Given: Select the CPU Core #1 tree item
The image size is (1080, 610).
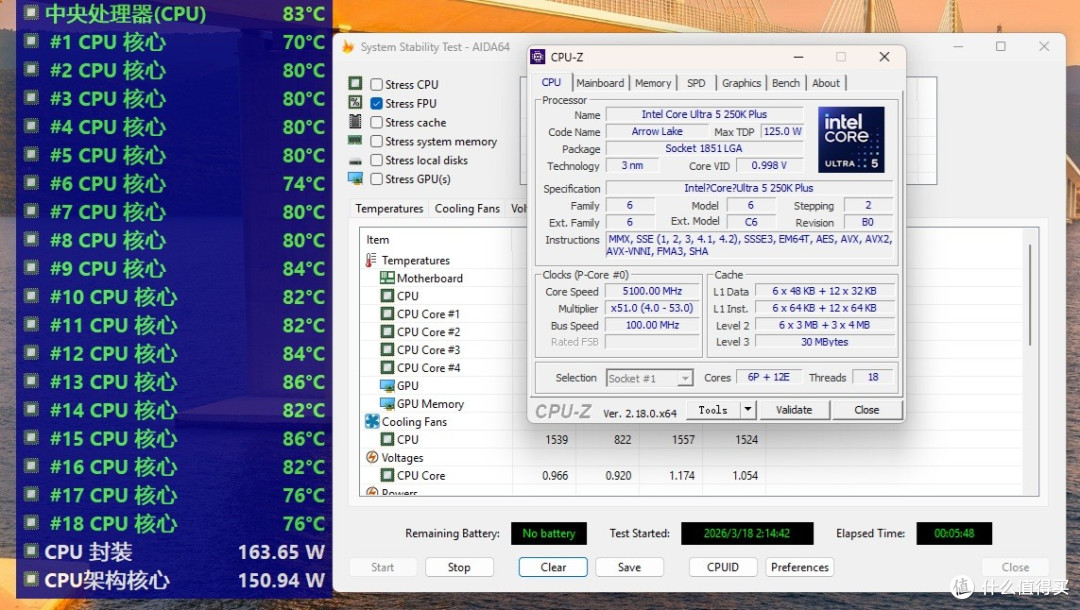Looking at the screenshot, I should tap(428, 314).
